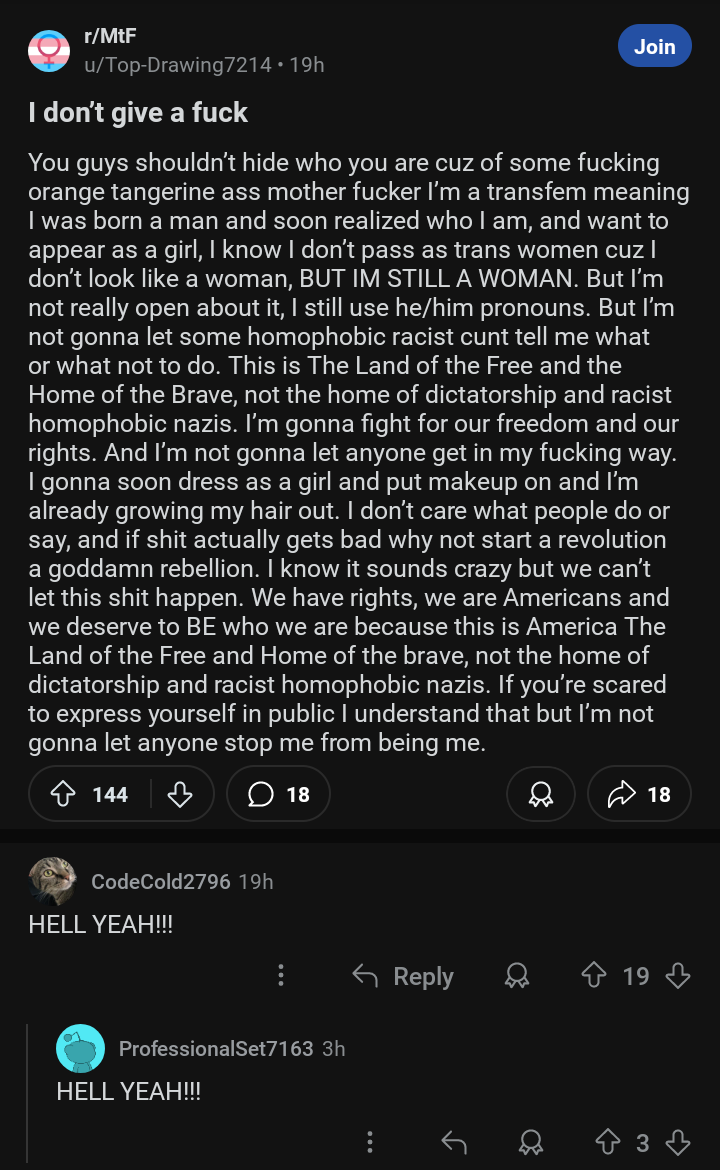This screenshot has height=1170, width=720.
Task: Give an award to the post
Action: pos(541,794)
